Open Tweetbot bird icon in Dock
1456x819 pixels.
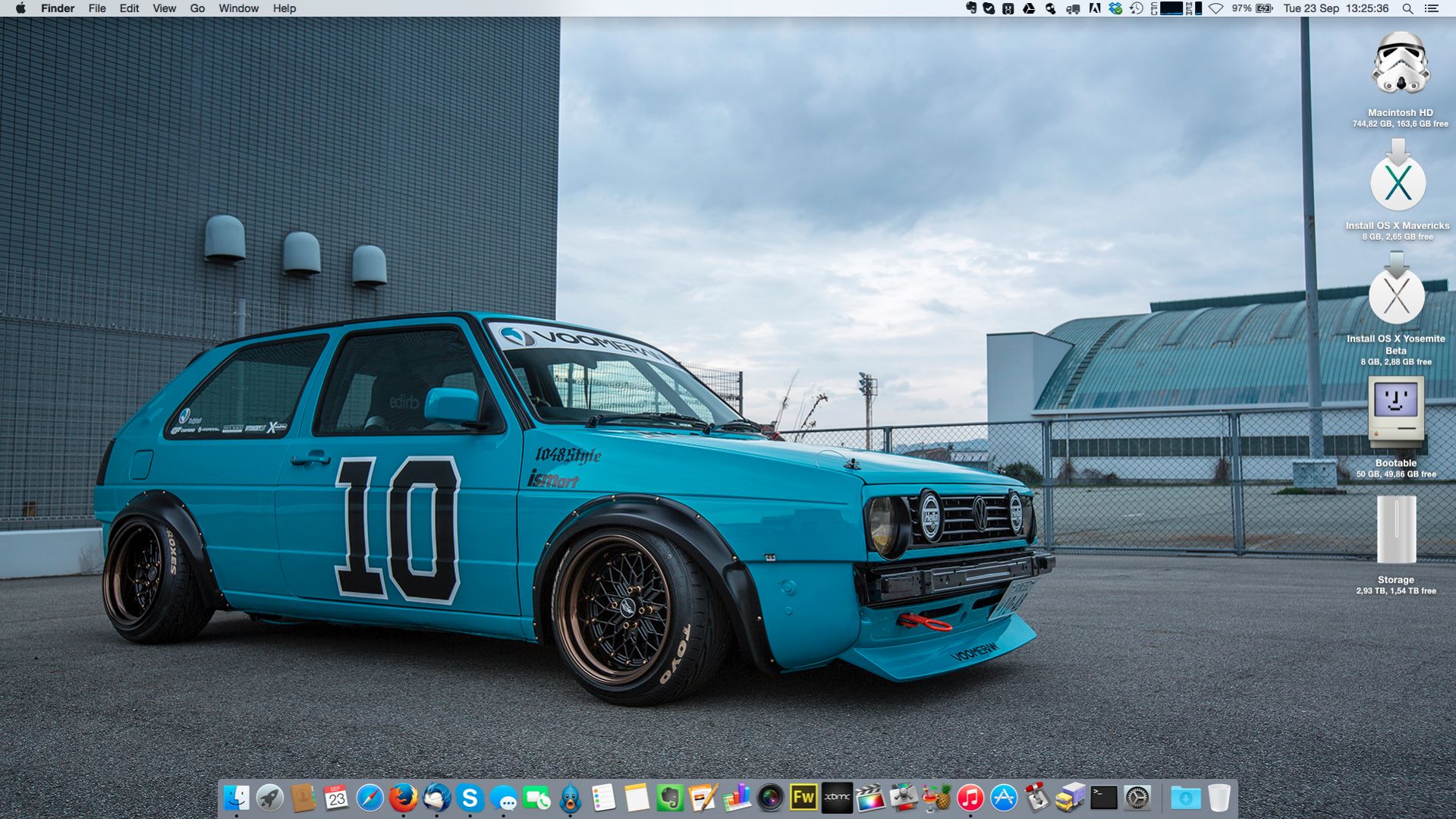tap(570, 798)
